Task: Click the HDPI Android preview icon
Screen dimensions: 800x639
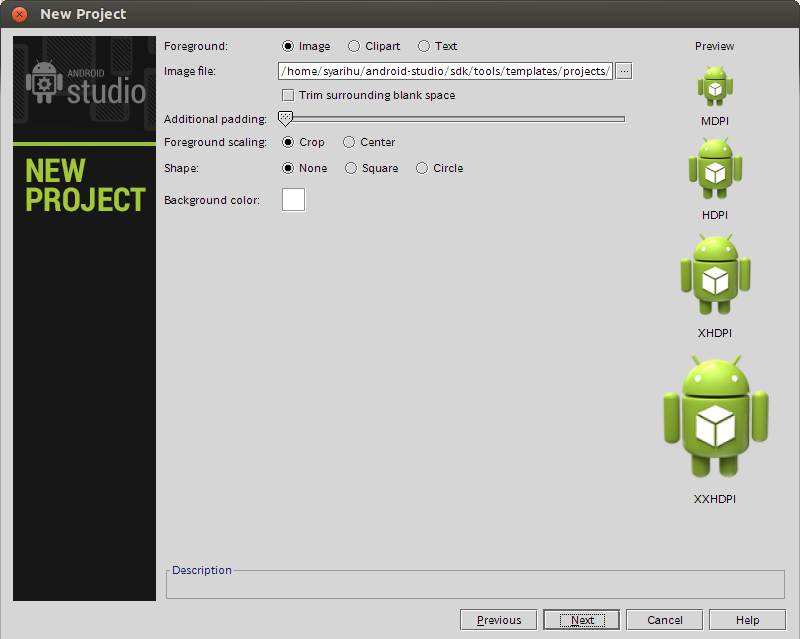Action: [x=715, y=168]
